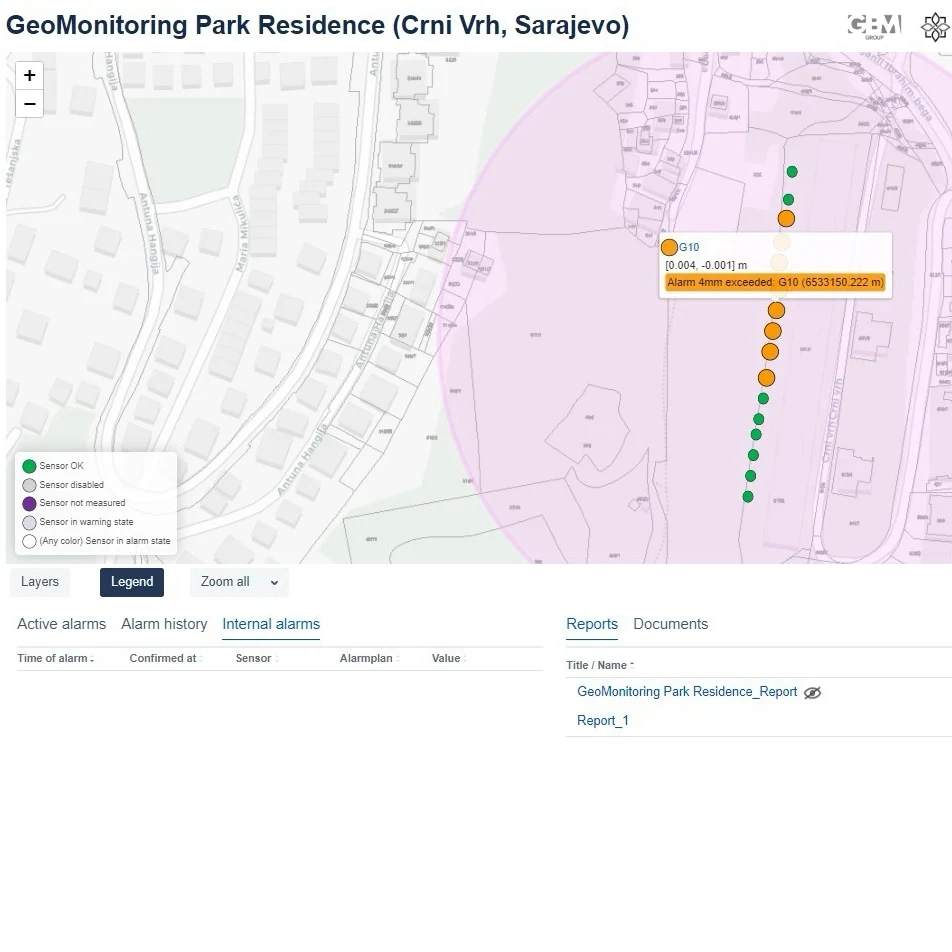Screen dimensions: 952x952
Task: Click the GBM Group logo
Action: [874, 27]
